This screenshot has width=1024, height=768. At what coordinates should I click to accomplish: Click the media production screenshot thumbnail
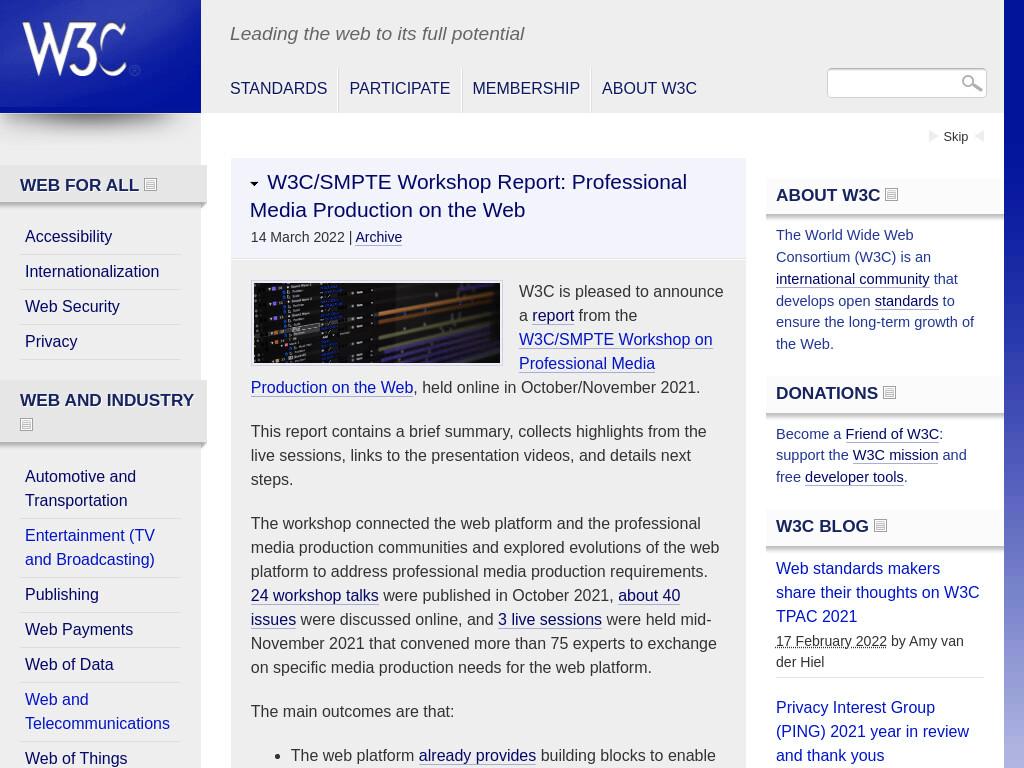click(377, 323)
